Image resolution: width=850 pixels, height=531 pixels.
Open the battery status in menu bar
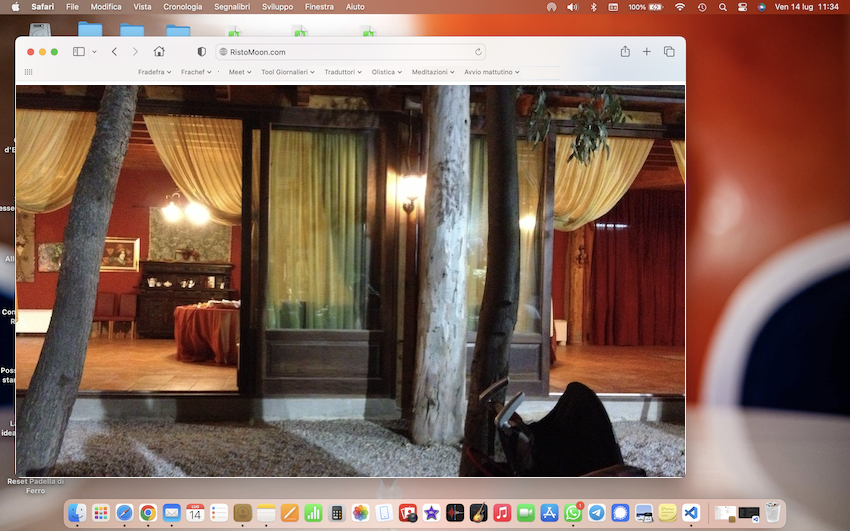(646, 7)
